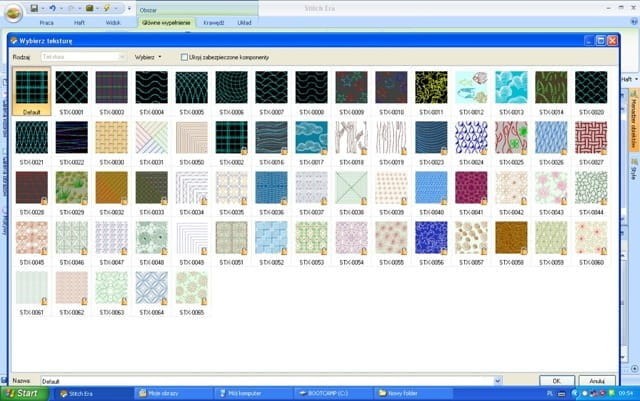
Task: Expand the Wybierz dropdown menu
Action: [148, 57]
